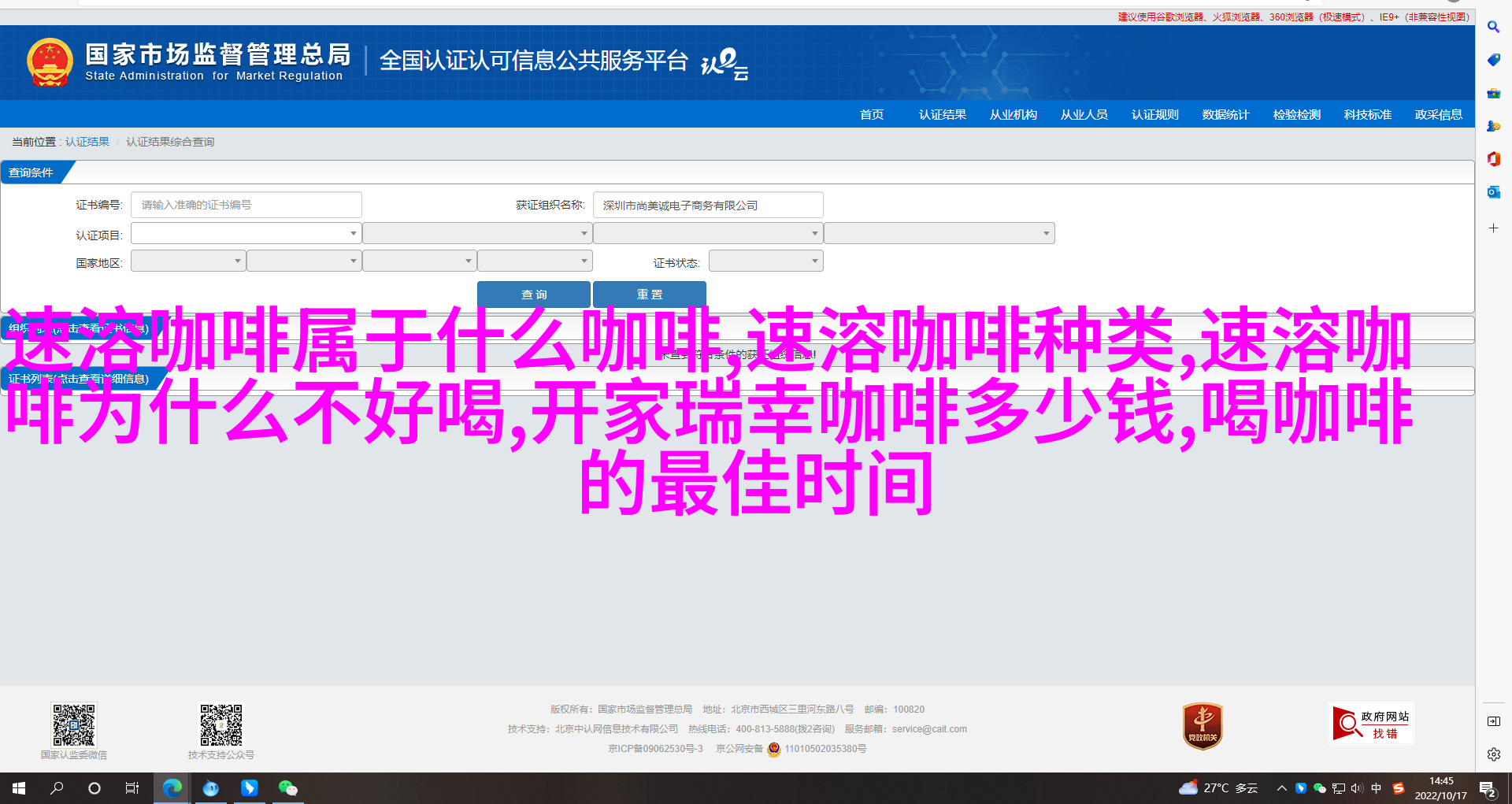The width and height of the screenshot is (1512, 804).
Task: Click the 政府网站找错 badge
Action: pyautogui.click(x=1371, y=724)
